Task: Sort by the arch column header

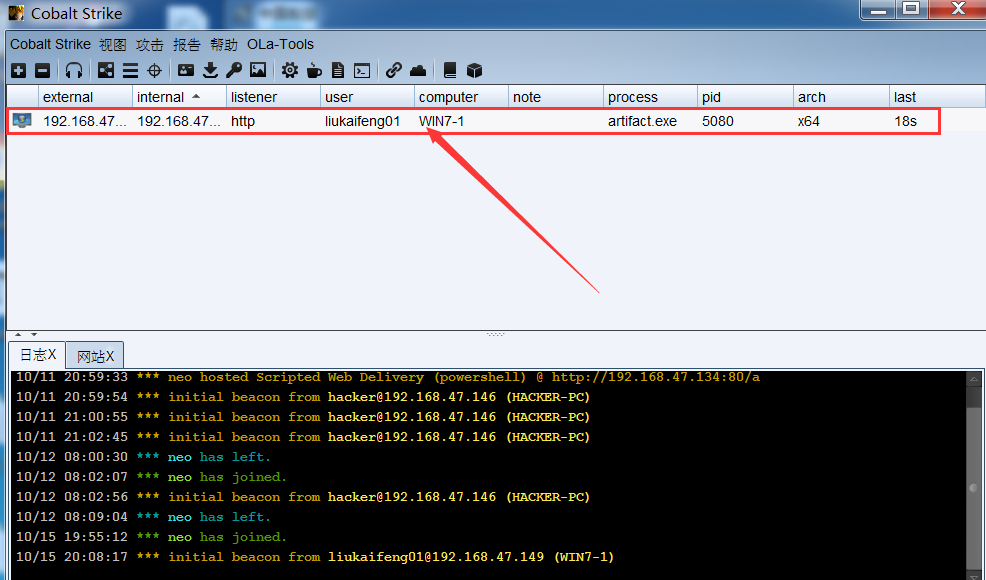Action: click(841, 97)
